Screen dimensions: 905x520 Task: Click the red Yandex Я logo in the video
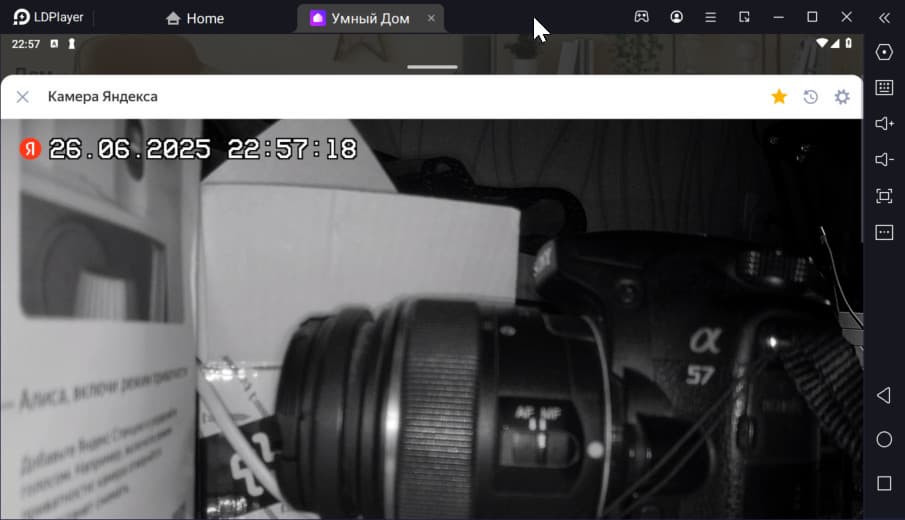click(30, 149)
